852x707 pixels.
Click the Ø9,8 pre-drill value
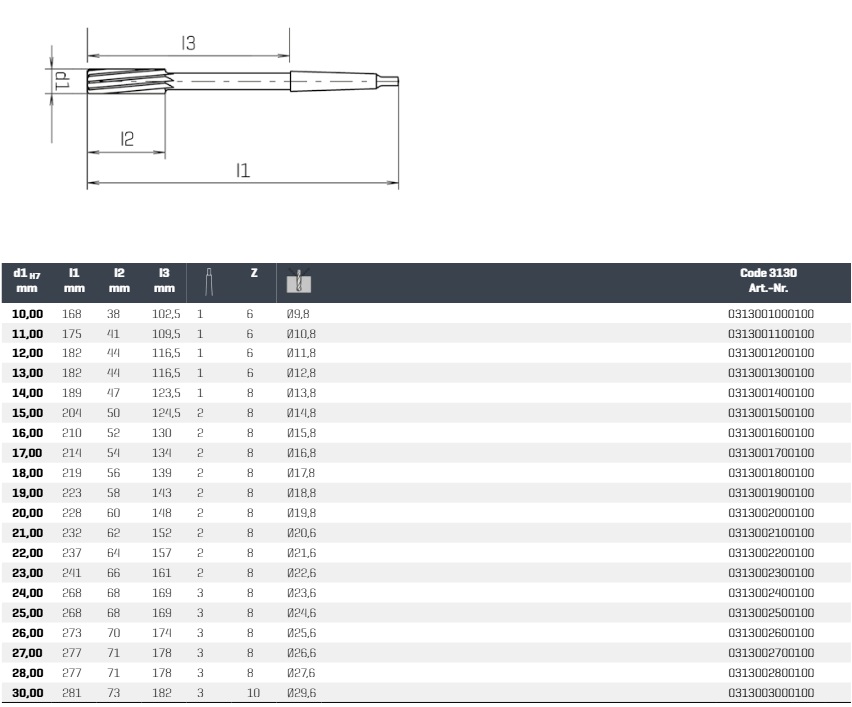coord(298,313)
